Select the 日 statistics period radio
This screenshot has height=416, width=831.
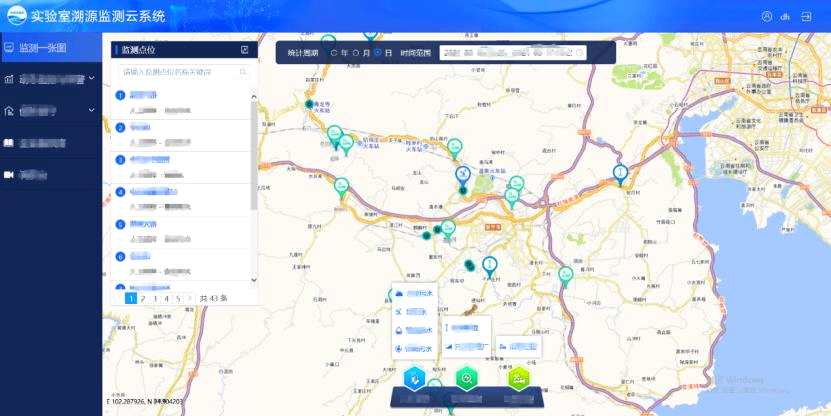click(x=378, y=53)
